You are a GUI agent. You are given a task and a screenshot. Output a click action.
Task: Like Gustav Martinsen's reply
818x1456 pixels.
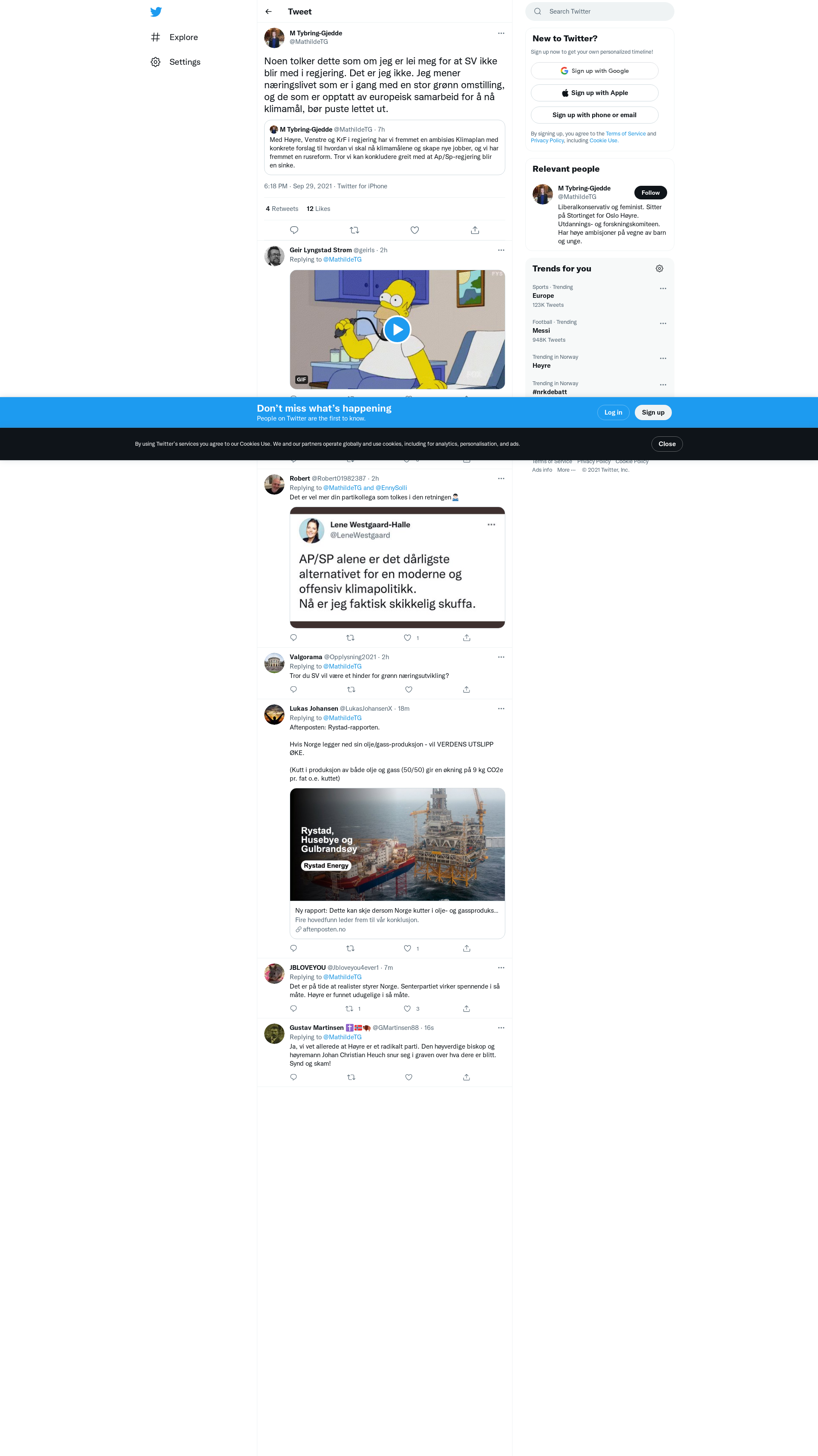point(409,1077)
